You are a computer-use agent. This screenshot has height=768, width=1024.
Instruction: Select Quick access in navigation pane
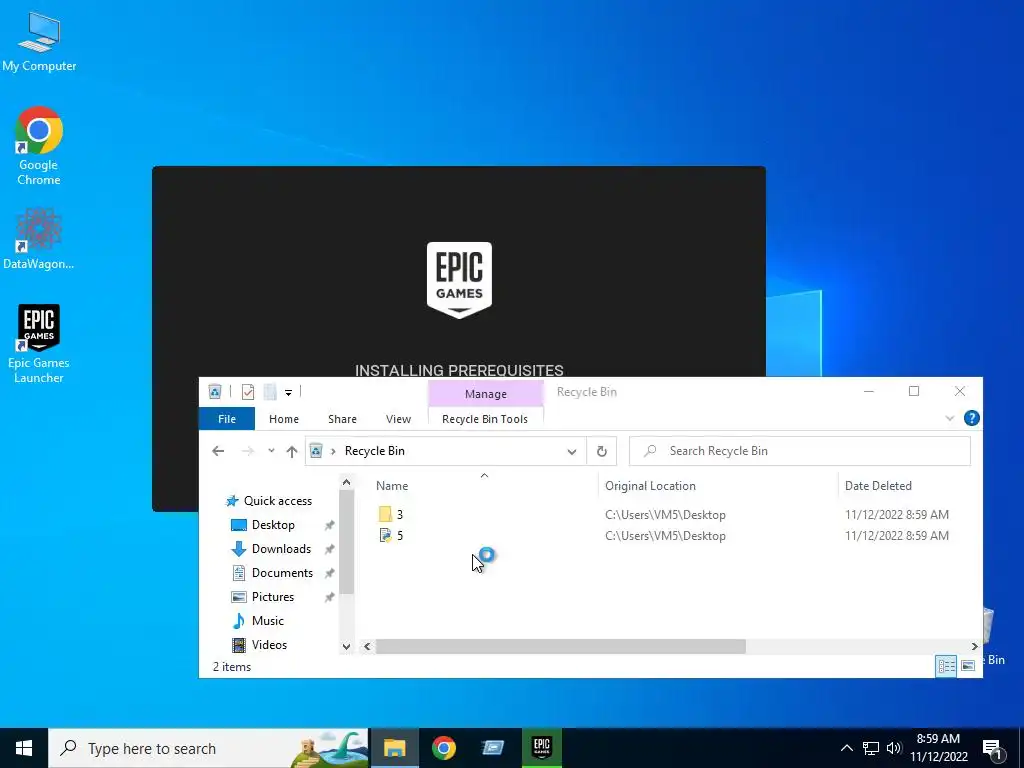click(269, 501)
